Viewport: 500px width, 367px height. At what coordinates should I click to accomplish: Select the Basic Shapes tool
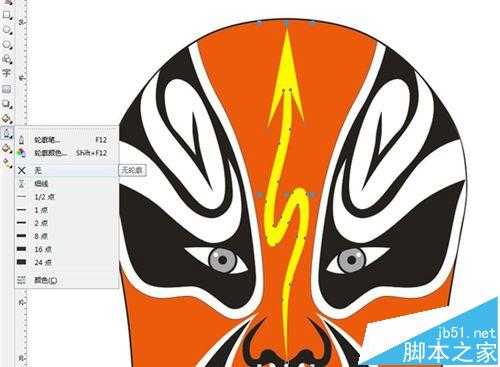(7, 59)
